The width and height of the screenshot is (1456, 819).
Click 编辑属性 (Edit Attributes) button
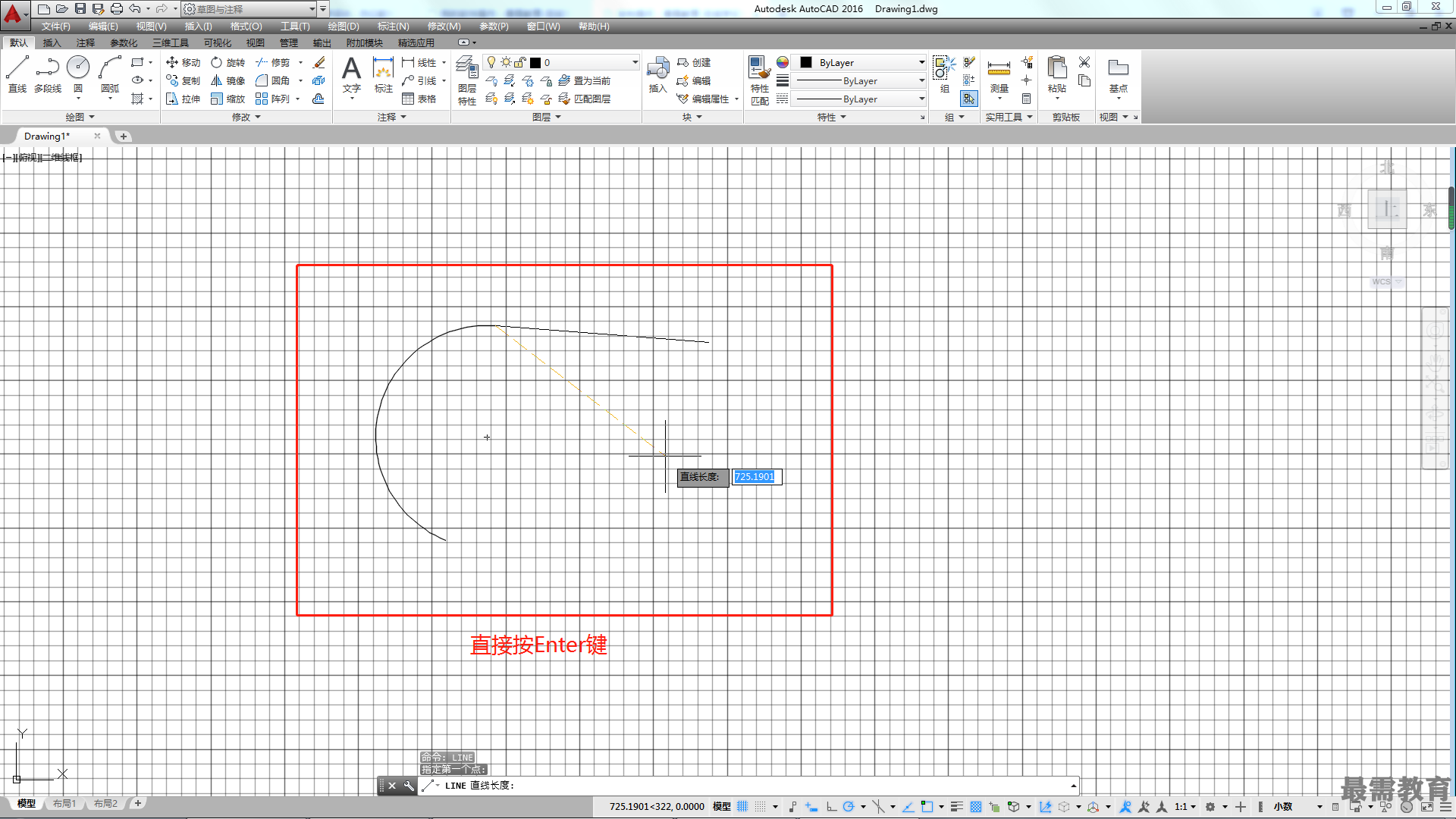703,99
